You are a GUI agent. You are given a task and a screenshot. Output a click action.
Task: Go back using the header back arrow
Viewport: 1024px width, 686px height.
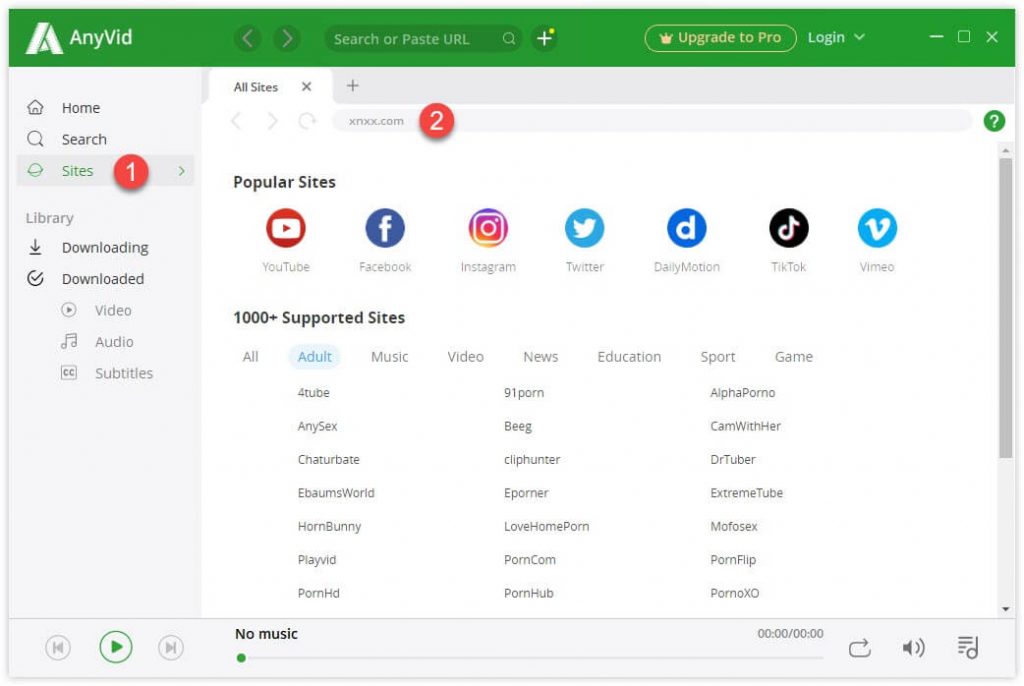pos(248,39)
